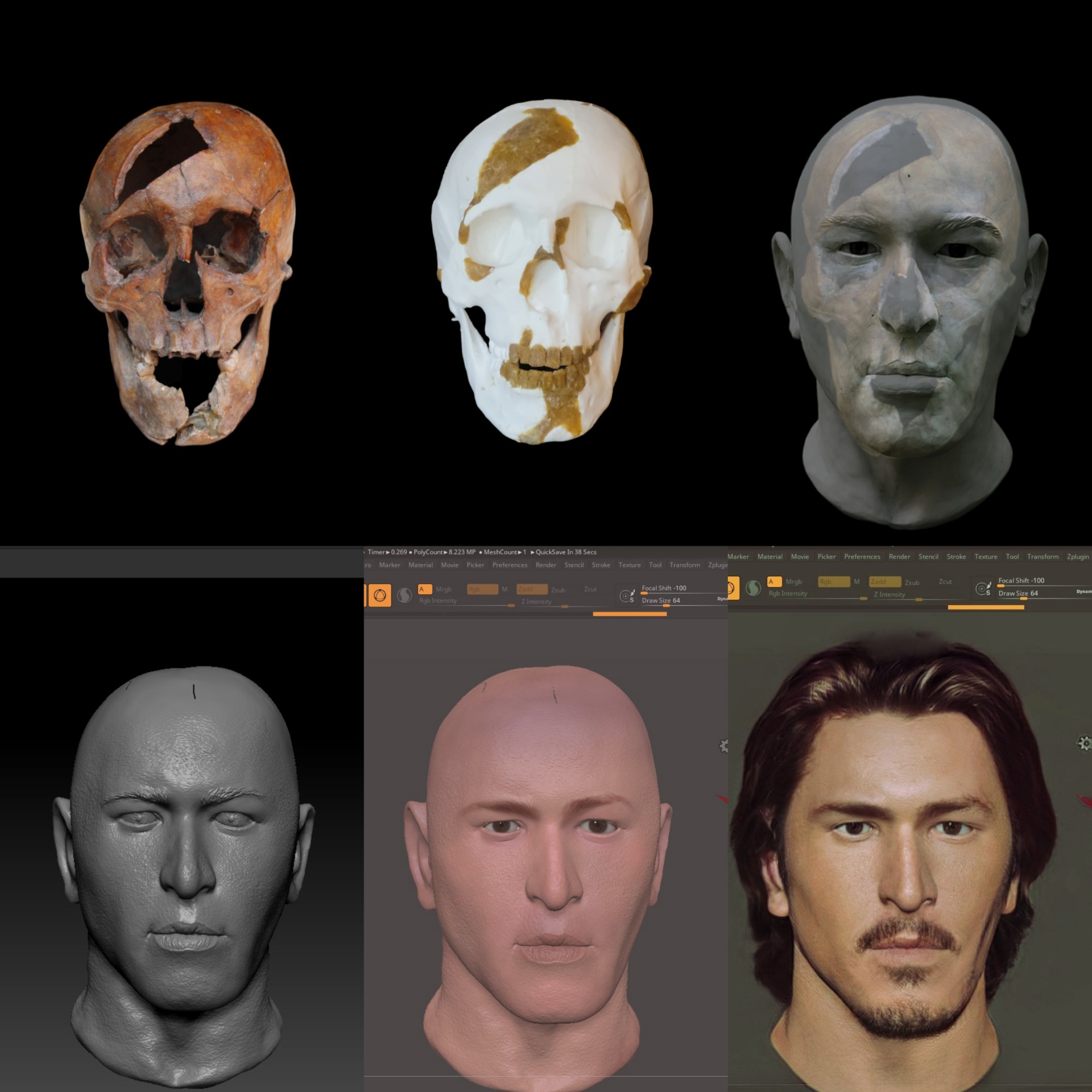
Task: Toggle Zadd mode above pink head
Action: point(532,589)
